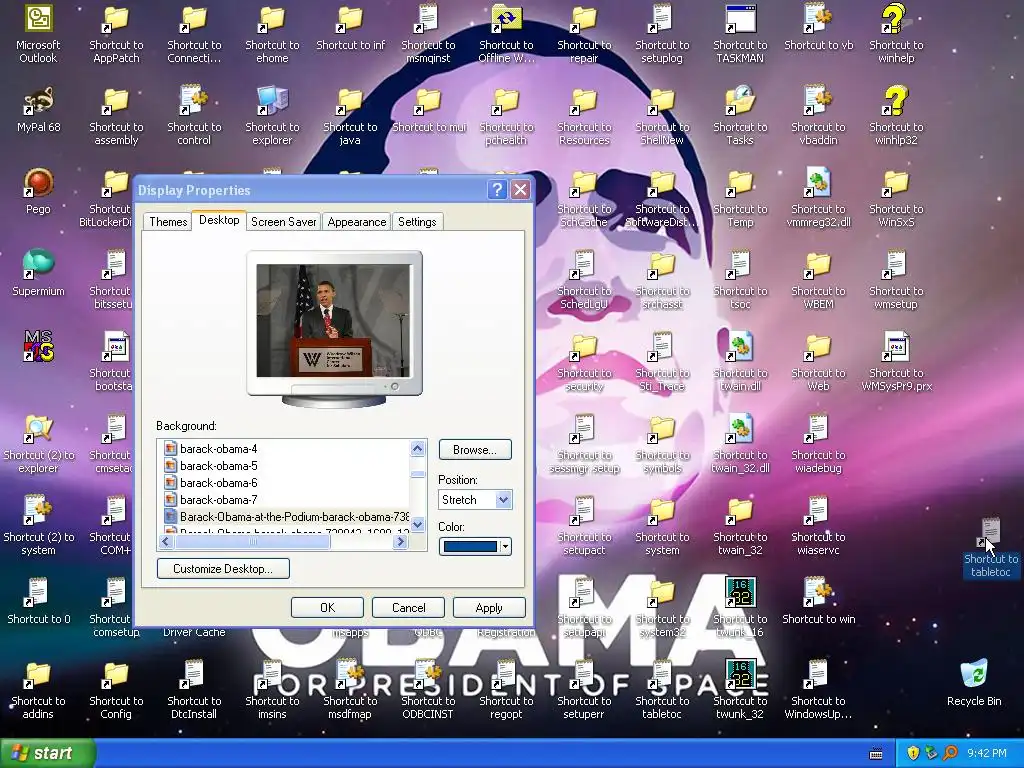Click the background list scroll down arrow
Screen dimensions: 1024x768
418,524
